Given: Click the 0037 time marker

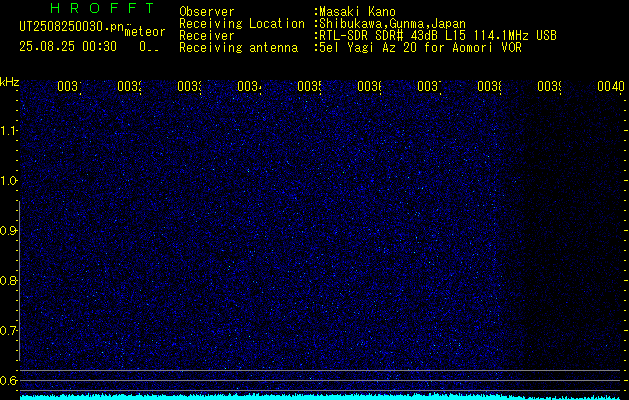Looking at the screenshot, I should coord(429,87).
